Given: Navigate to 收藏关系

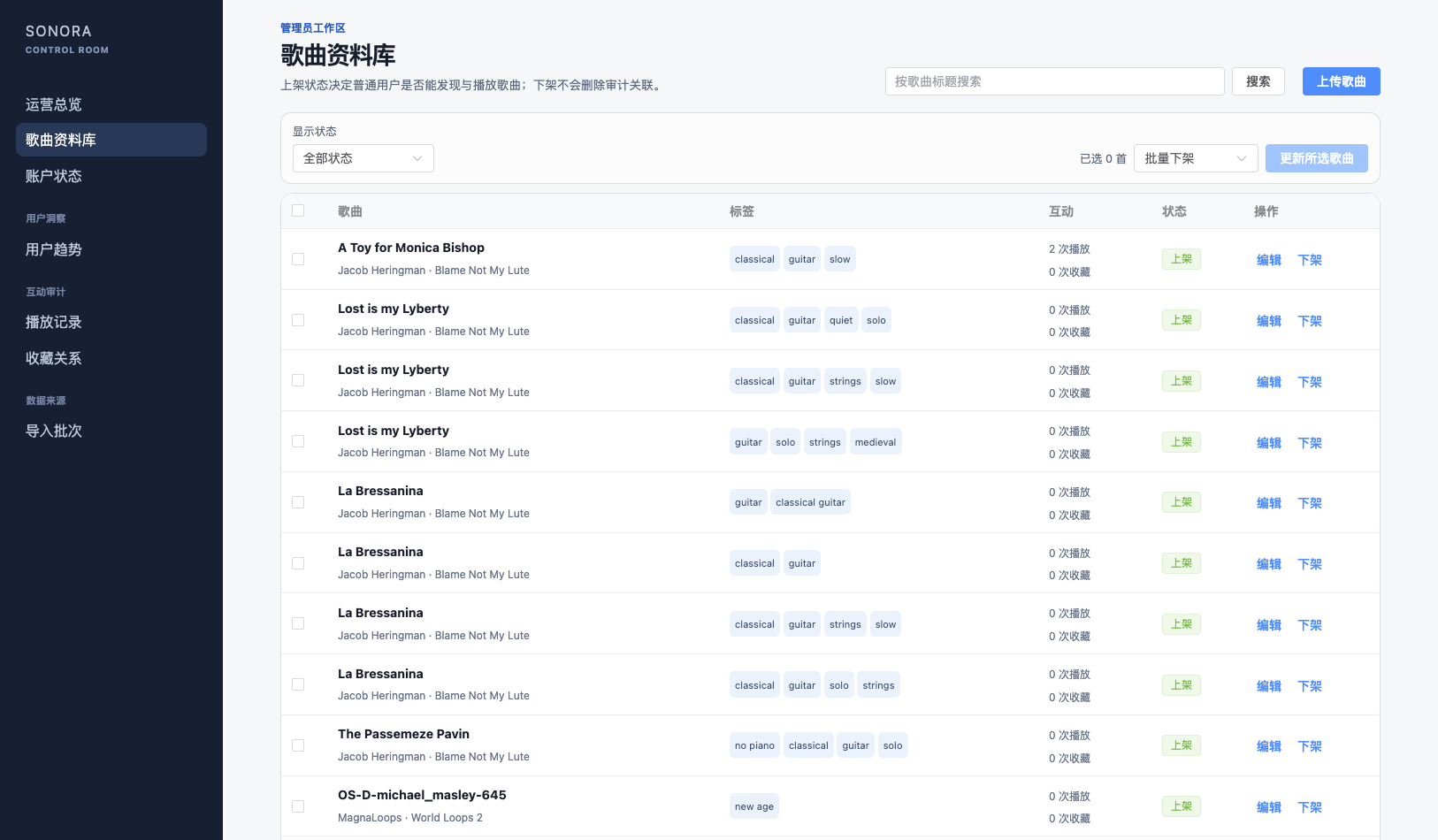Looking at the screenshot, I should tap(111, 358).
